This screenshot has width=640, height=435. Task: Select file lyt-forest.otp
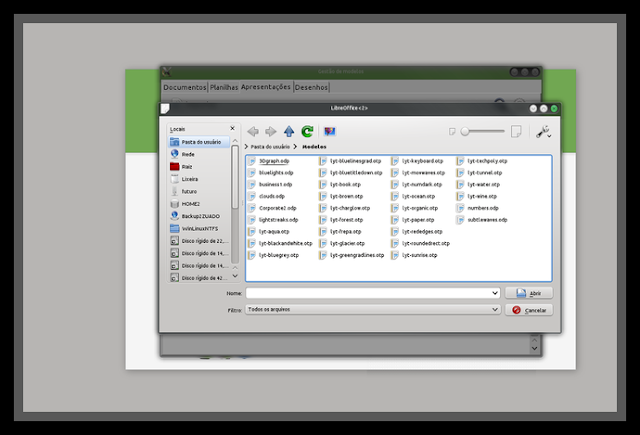341,220
